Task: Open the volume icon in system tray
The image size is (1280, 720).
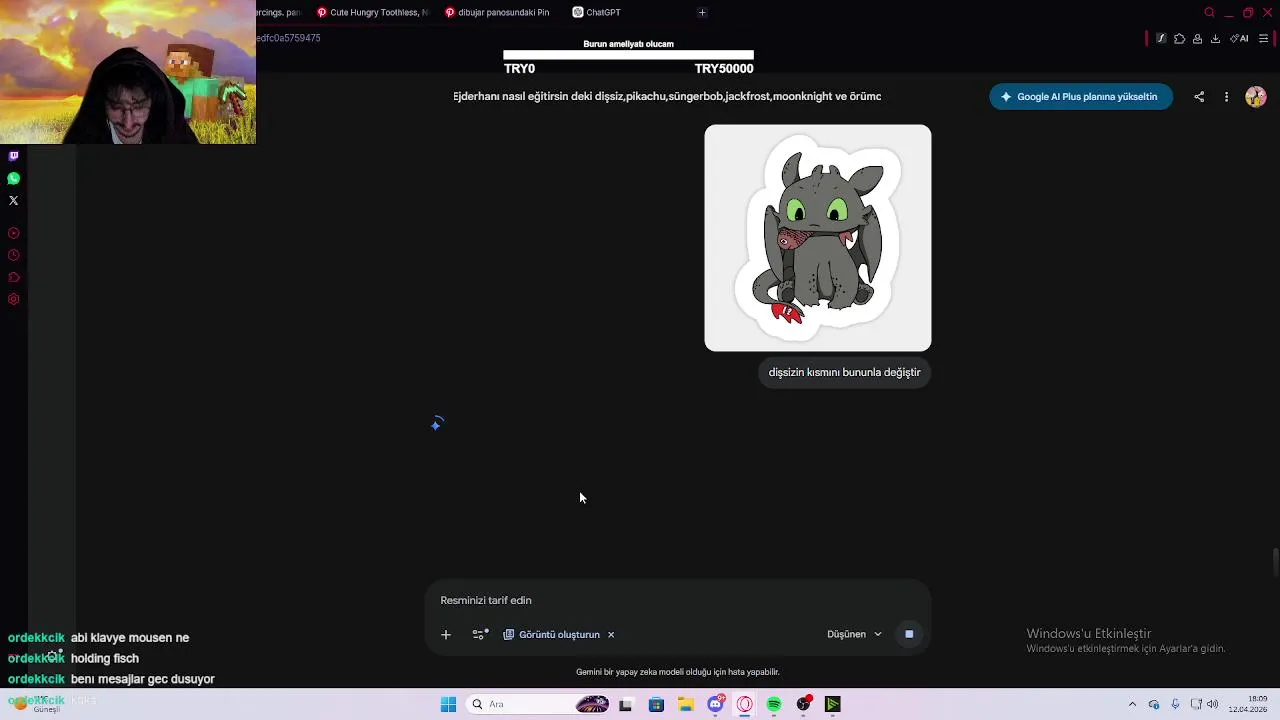Action: [1211, 704]
